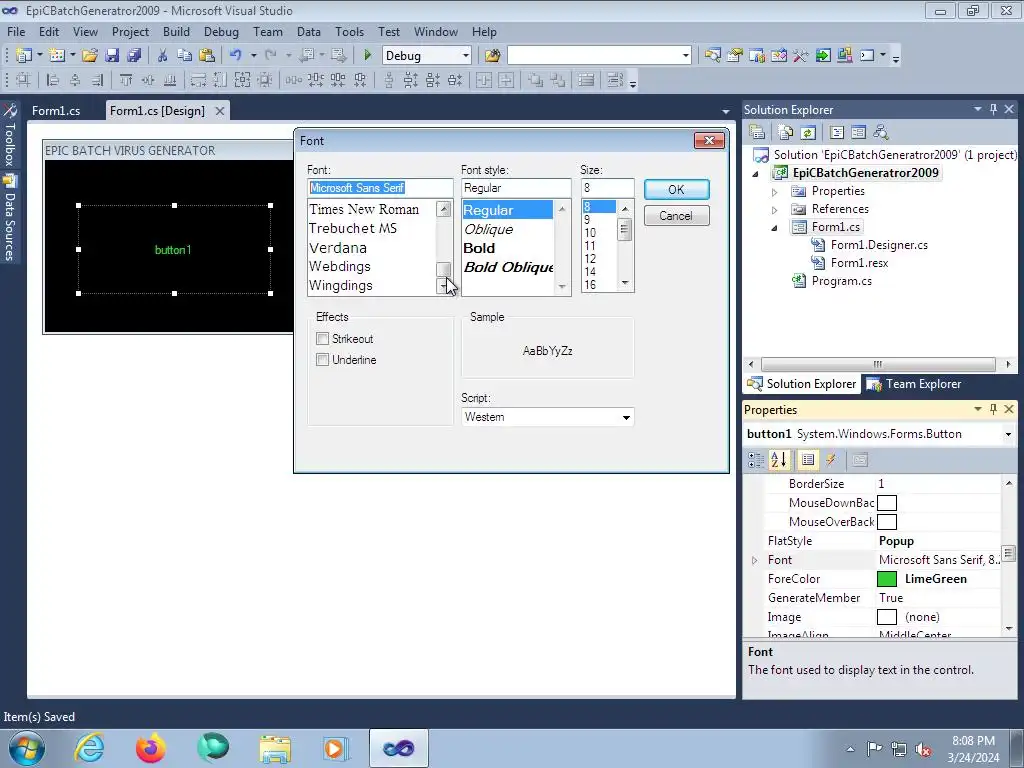The image size is (1024, 768).
Task: Open the Script Western dropdown
Action: (626, 417)
